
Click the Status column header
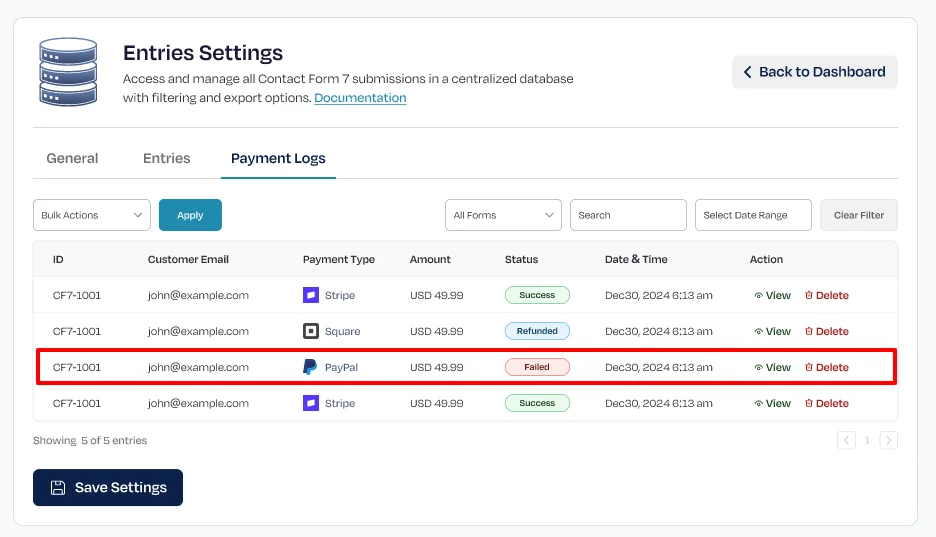tap(521, 260)
